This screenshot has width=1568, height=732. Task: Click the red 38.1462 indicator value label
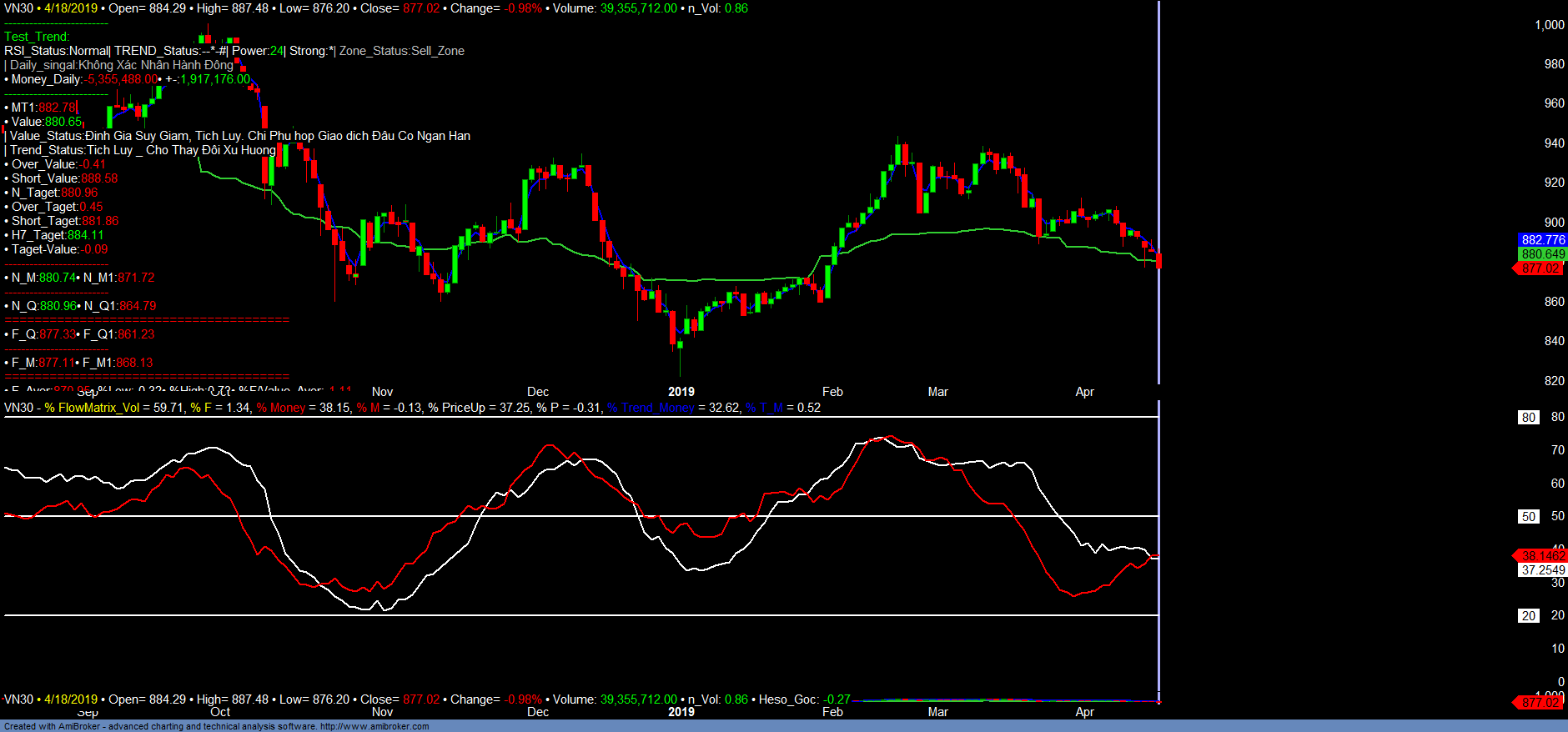click(x=1542, y=556)
